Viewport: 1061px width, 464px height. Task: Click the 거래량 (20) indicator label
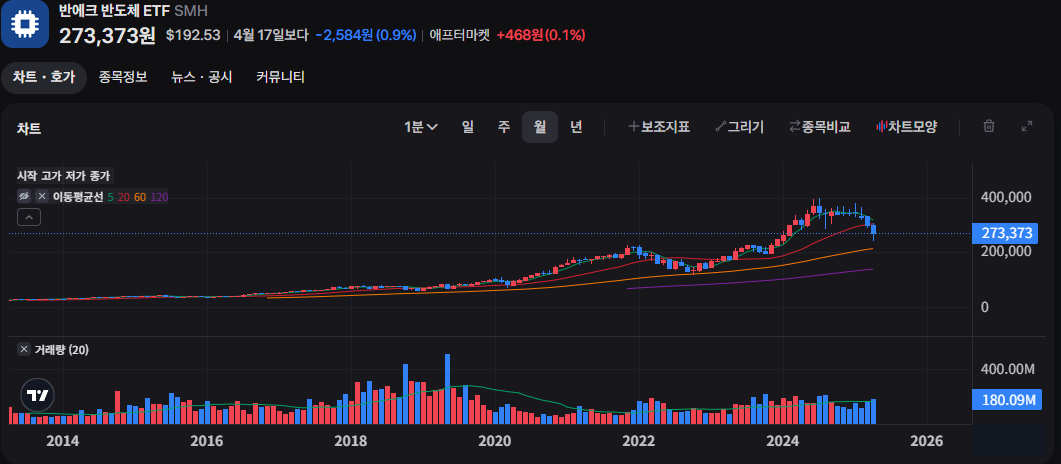(x=62, y=350)
